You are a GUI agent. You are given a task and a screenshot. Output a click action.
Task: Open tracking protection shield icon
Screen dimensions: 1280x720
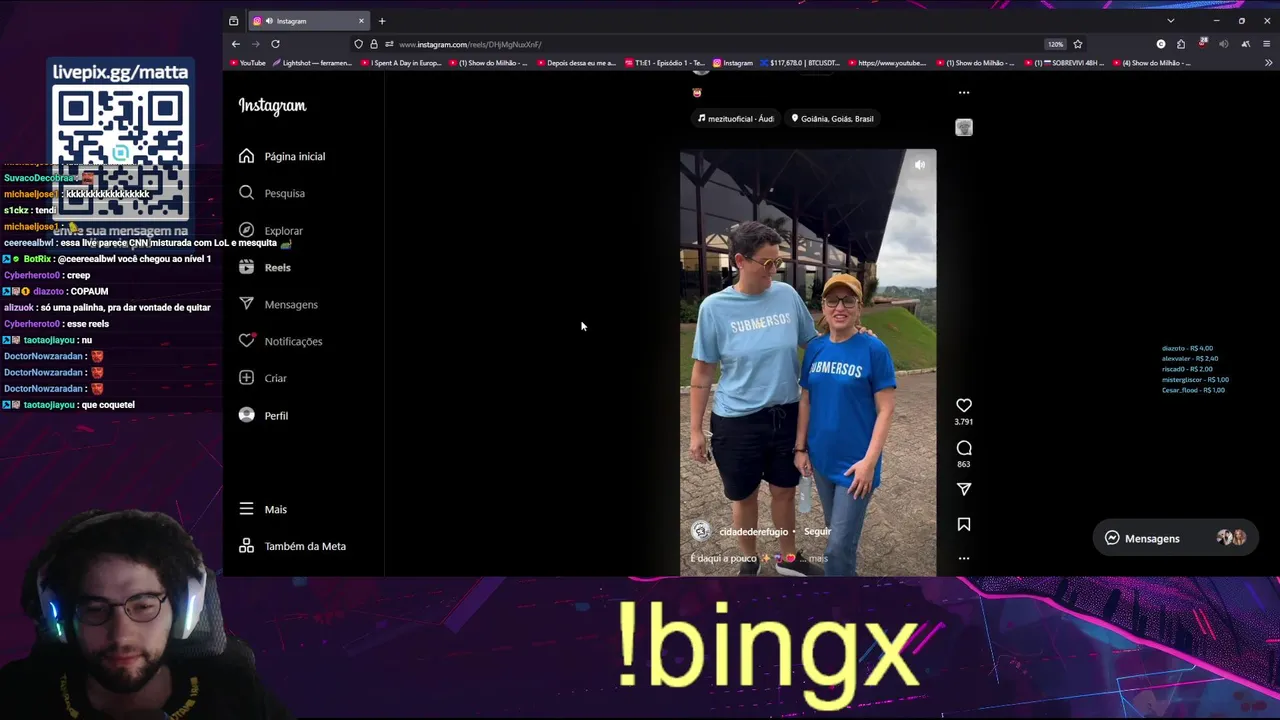coord(359,44)
